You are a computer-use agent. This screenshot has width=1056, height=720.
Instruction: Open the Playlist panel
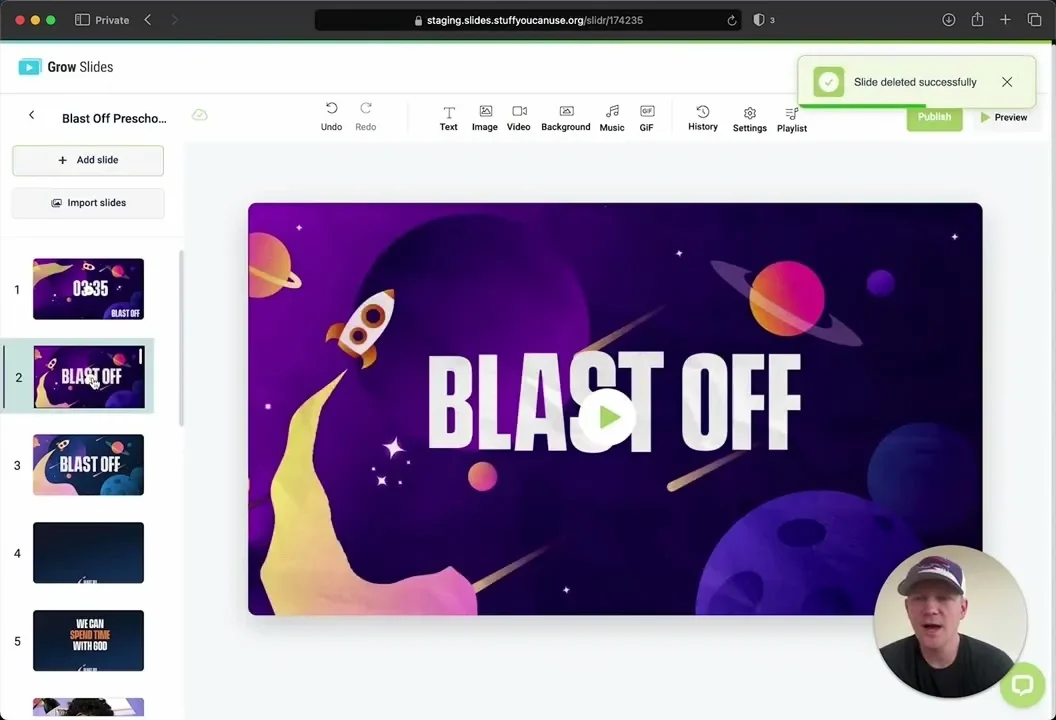[791, 120]
